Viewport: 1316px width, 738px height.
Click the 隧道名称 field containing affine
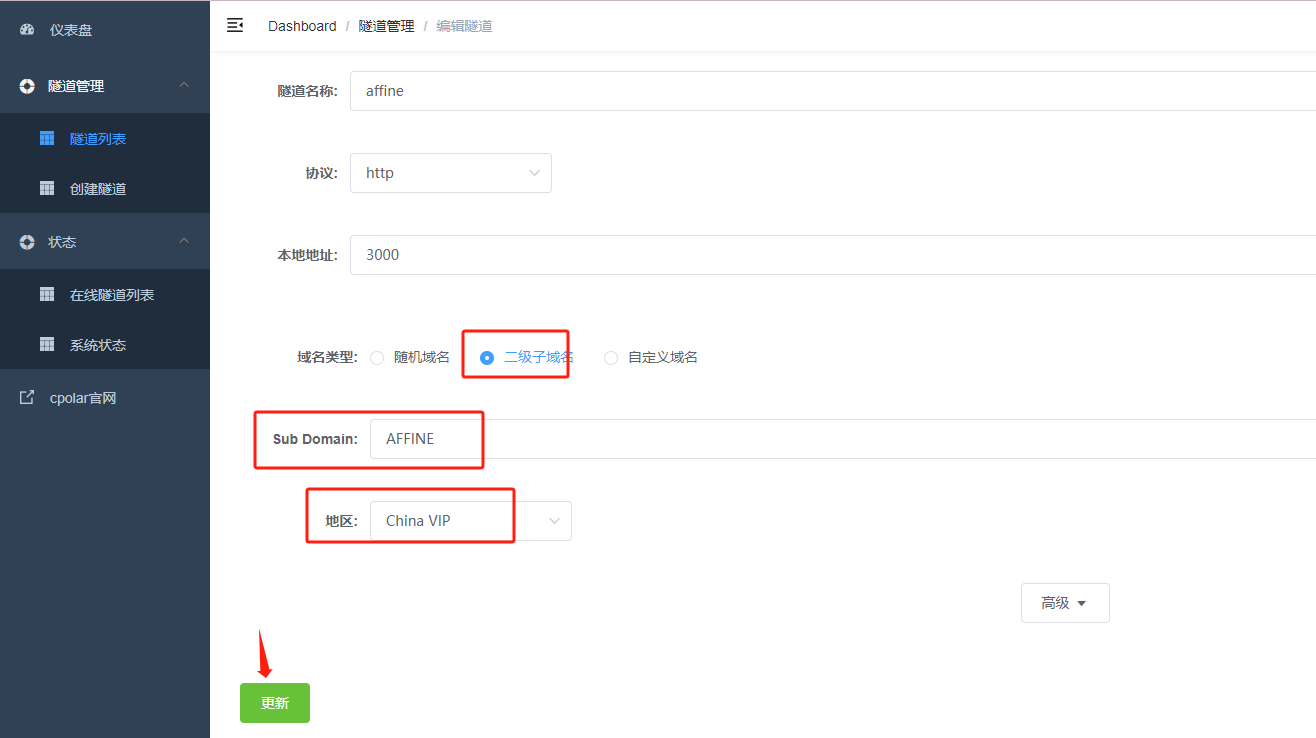coord(833,91)
